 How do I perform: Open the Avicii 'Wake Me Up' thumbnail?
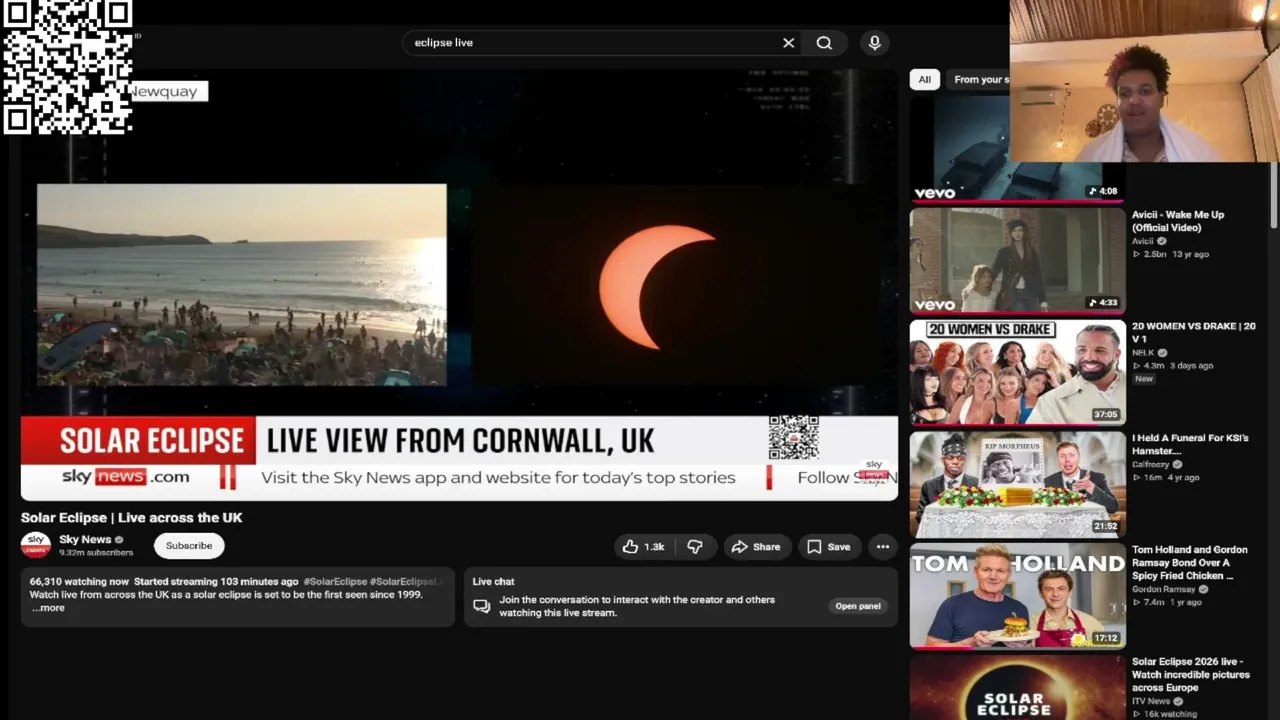(x=1017, y=260)
